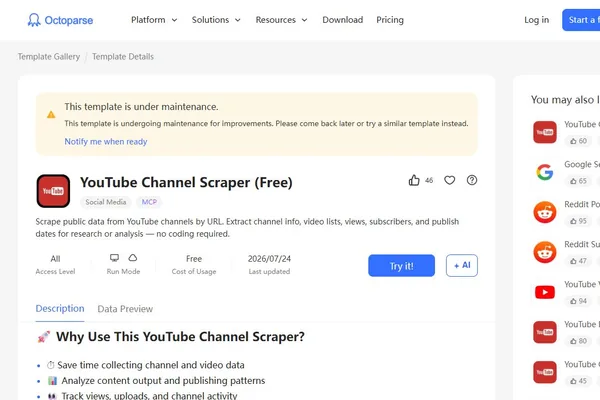Click the YouTube Channel Scraper app icon
600x400 pixels.
click(53, 191)
